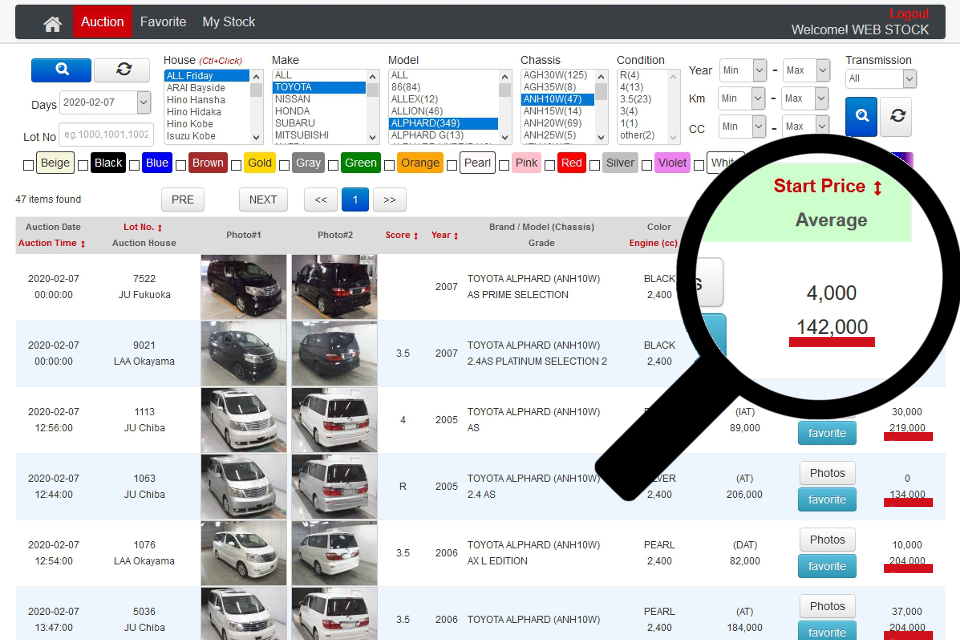Image resolution: width=960 pixels, height=640 pixels.
Task: Click the blue search icon under Transmission
Action: [861, 116]
